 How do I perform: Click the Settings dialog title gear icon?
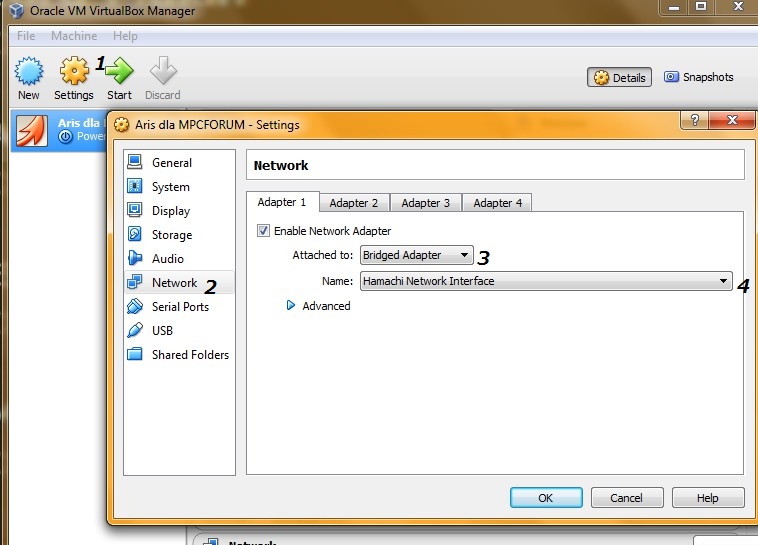[121, 125]
